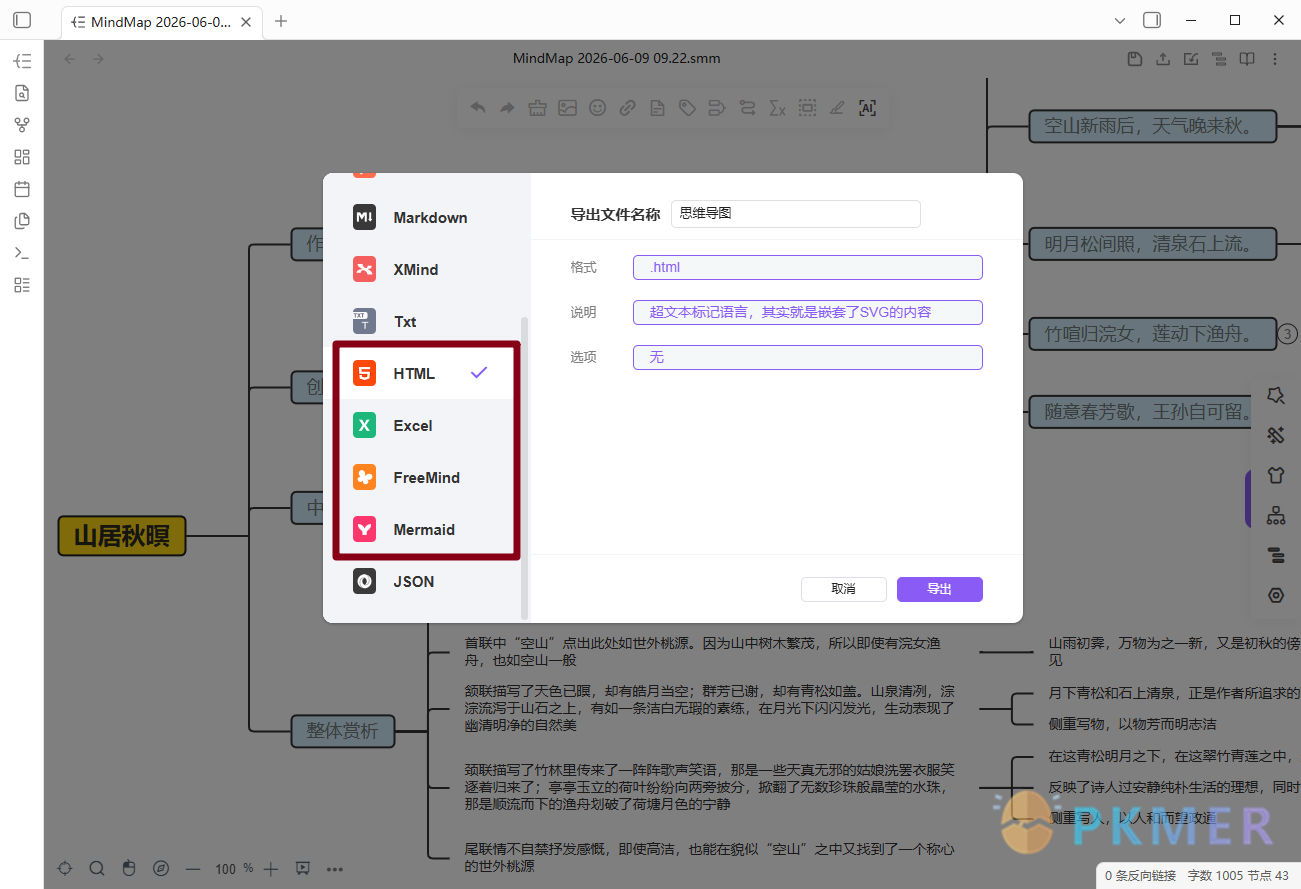Viewport: 1301px width, 889px height.
Task: Open the base style paint tool
Action: point(1276,436)
